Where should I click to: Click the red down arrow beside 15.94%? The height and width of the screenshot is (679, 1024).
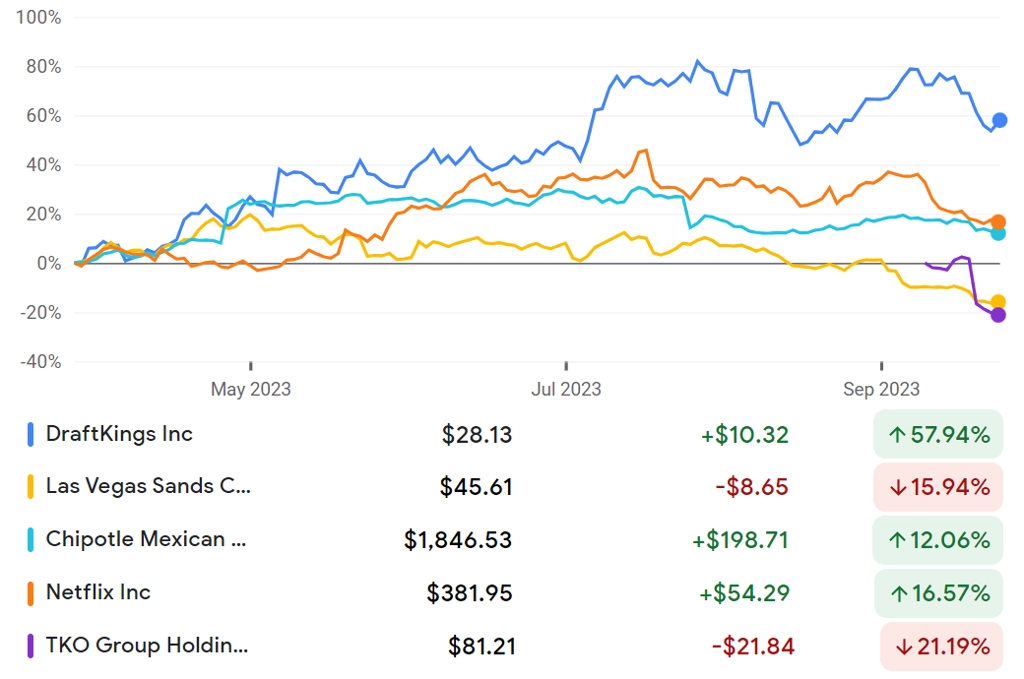(x=899, y=488)
